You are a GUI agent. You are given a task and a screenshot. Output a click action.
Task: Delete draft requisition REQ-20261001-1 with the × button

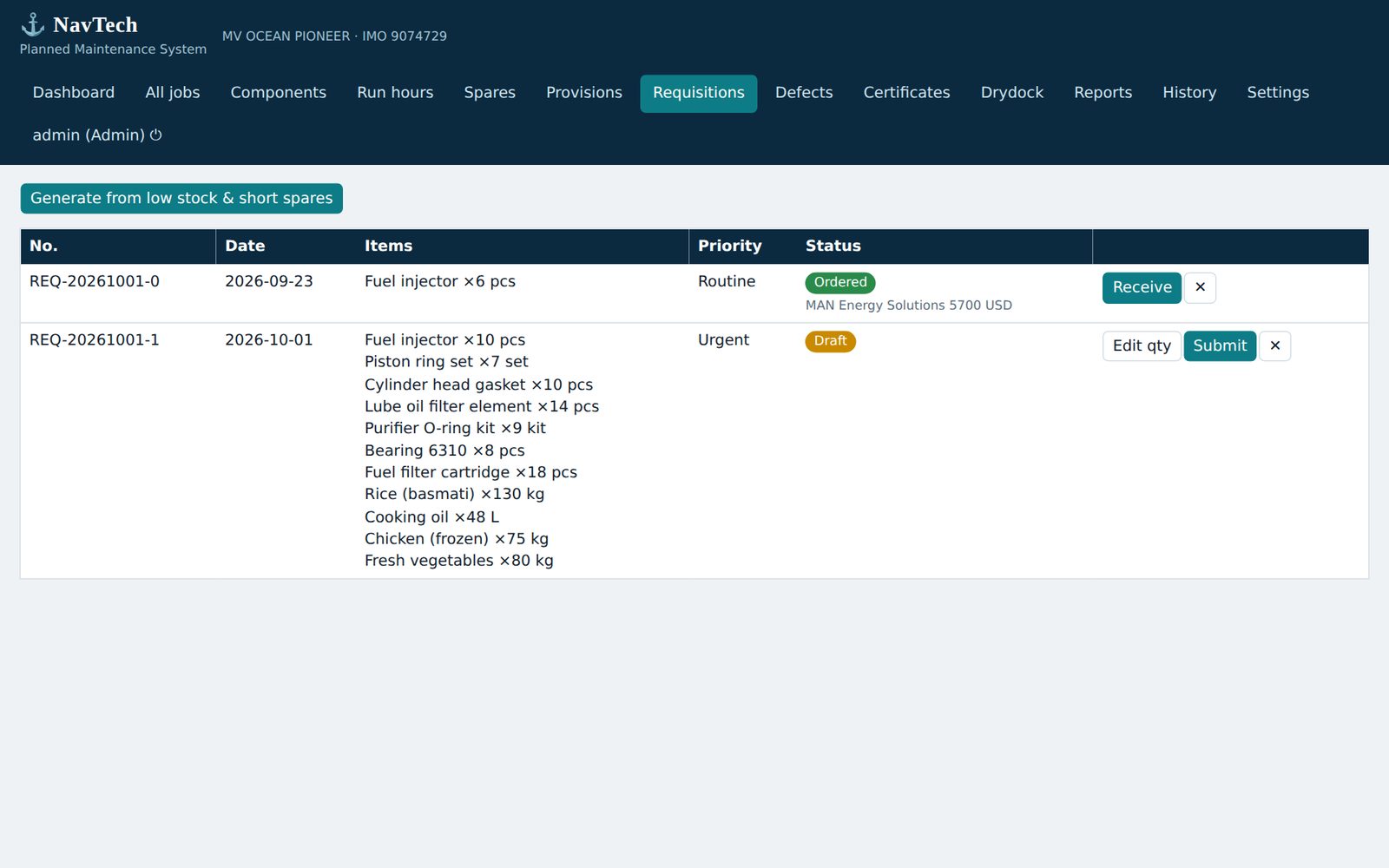click(1274, 345)
